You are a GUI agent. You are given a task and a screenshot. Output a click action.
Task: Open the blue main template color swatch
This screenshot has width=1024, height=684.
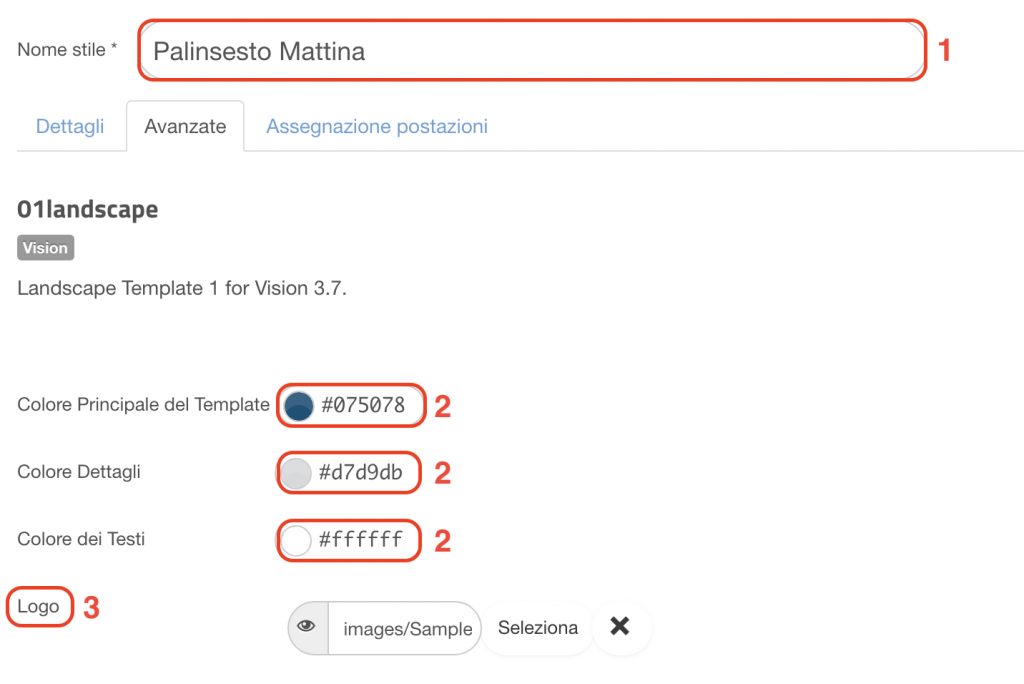299,406
